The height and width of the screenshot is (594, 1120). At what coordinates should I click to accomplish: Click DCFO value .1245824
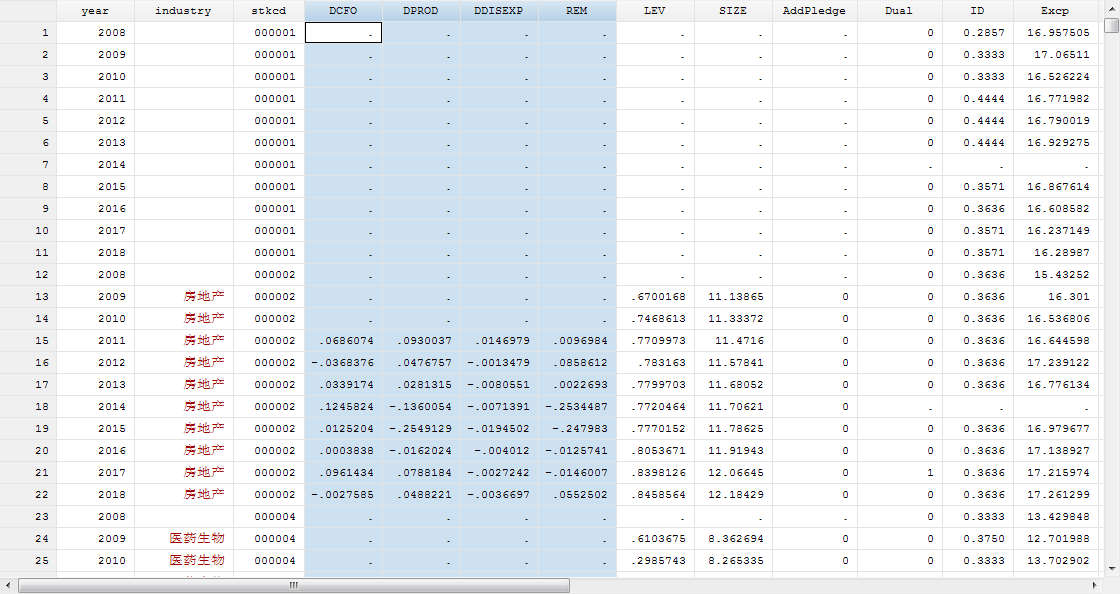point(346,406)
